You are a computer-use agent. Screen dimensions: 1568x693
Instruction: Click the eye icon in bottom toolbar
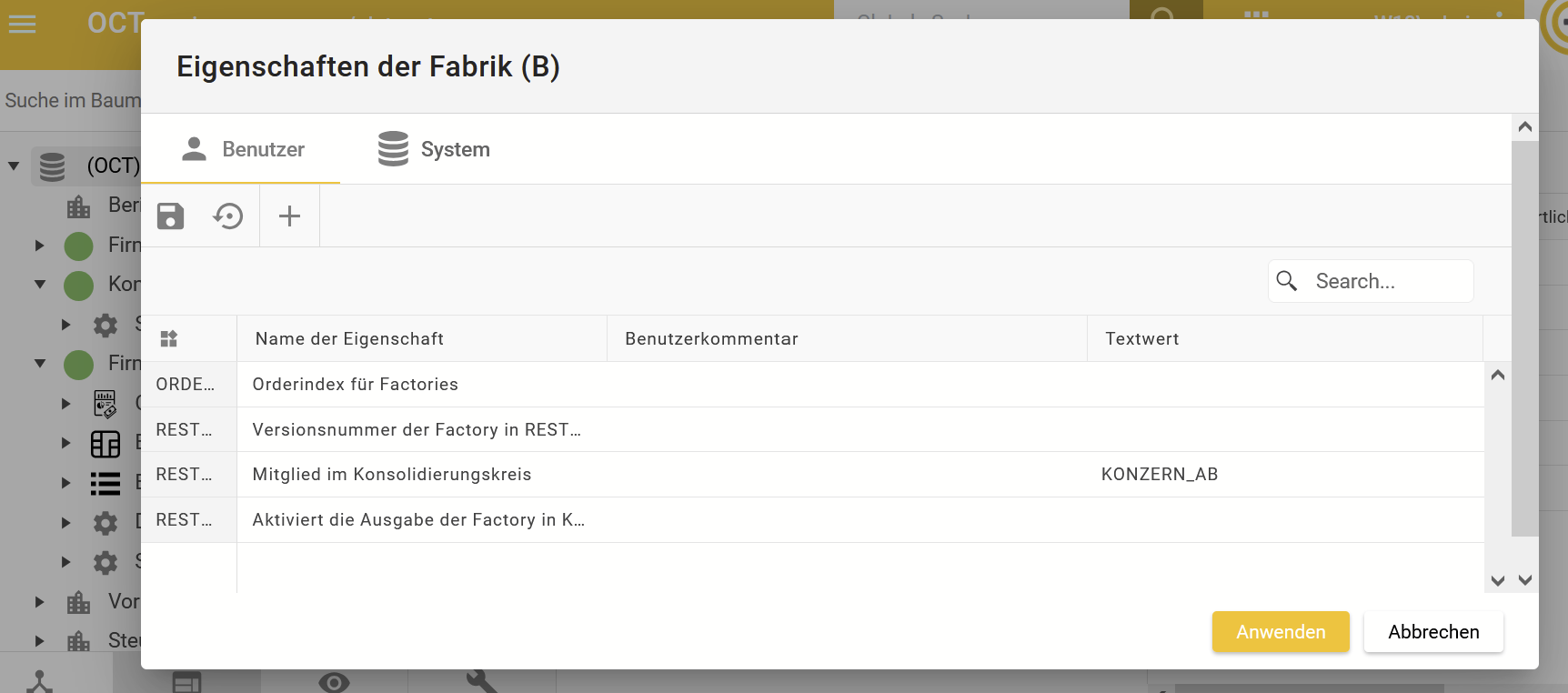tap(334, 682)
